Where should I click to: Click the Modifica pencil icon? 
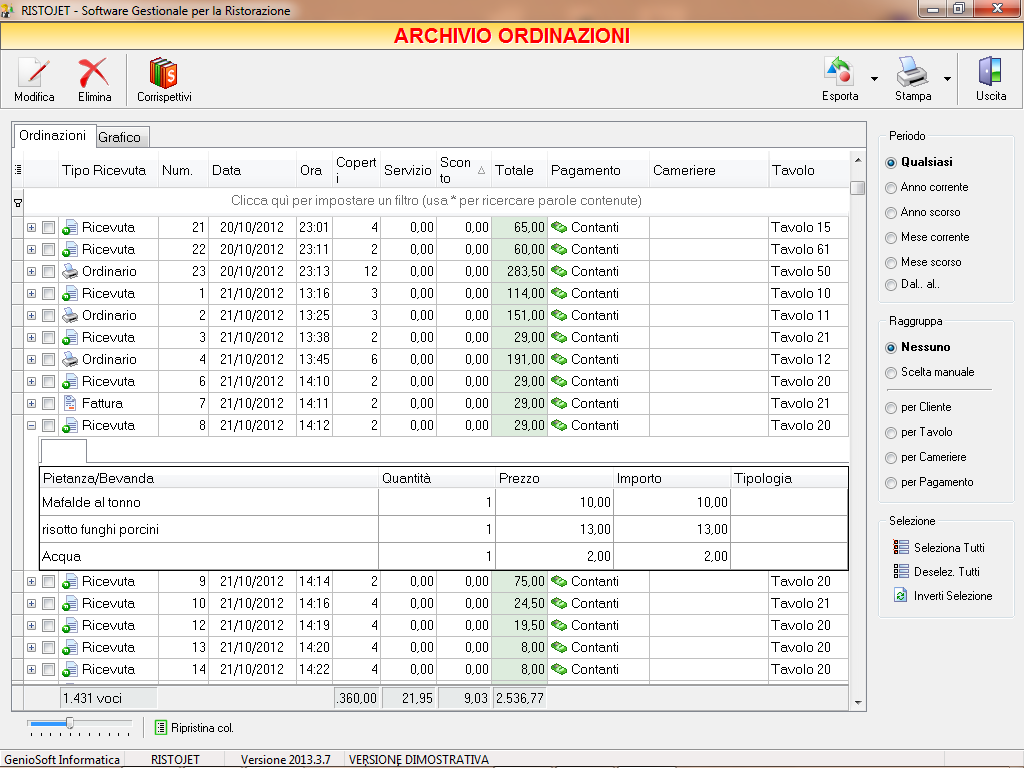[x=33, y=72]
